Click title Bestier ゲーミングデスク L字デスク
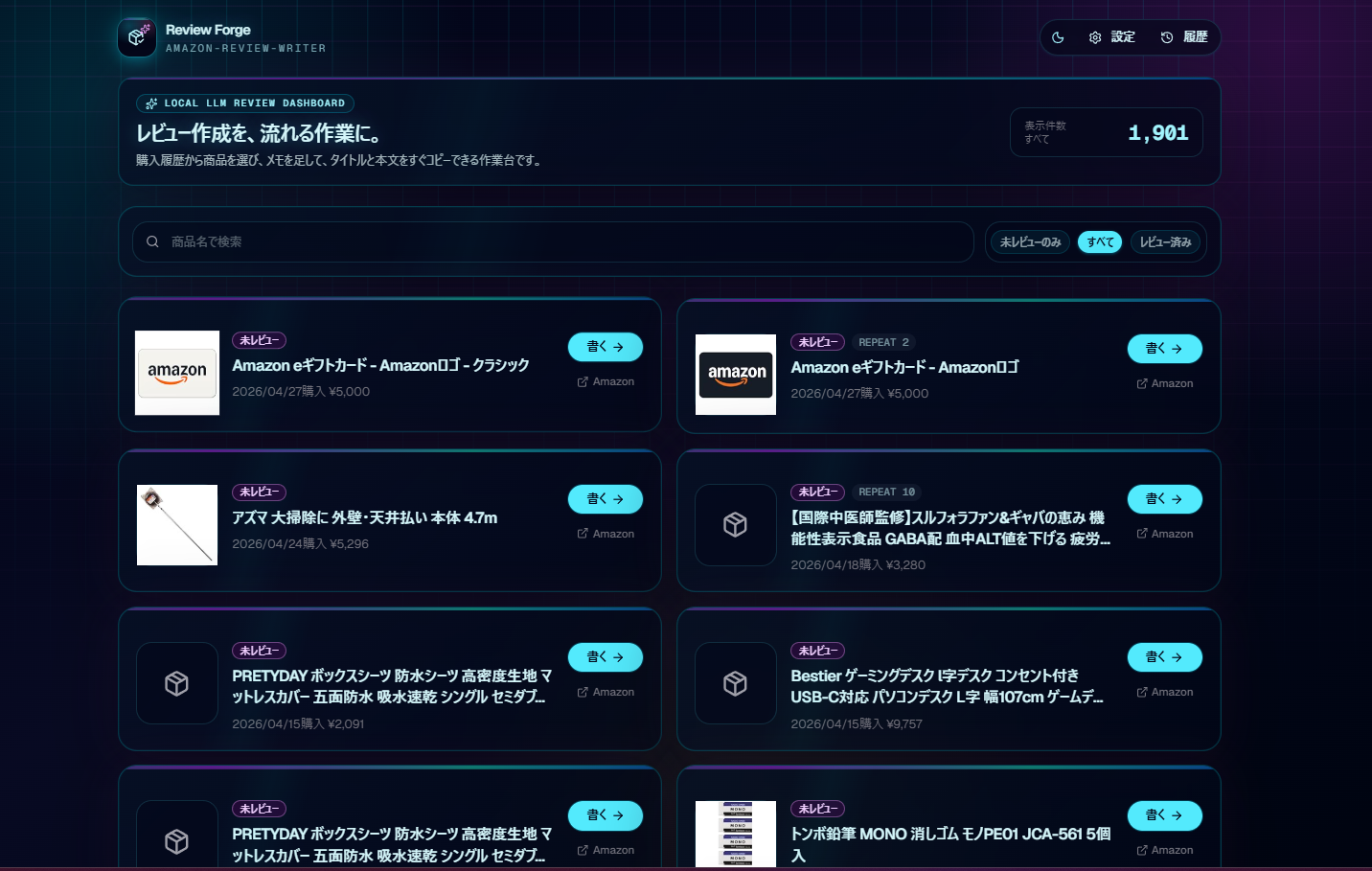This screenshot has width=1372, height=871. tap(947, 686)
